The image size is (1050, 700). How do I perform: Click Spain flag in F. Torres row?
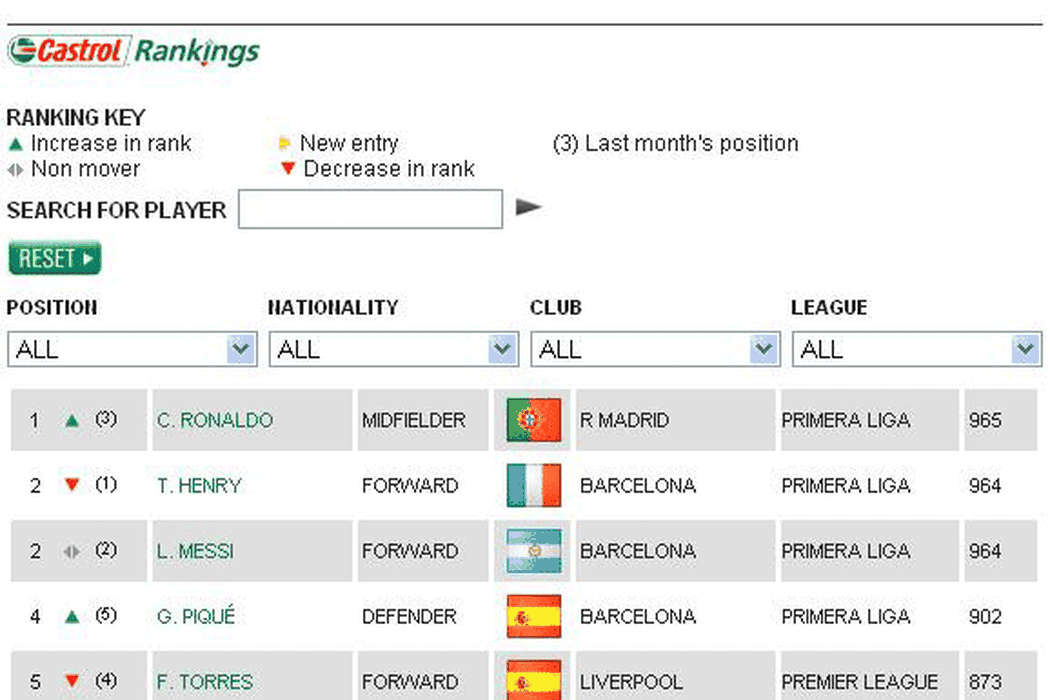(534, 680)
